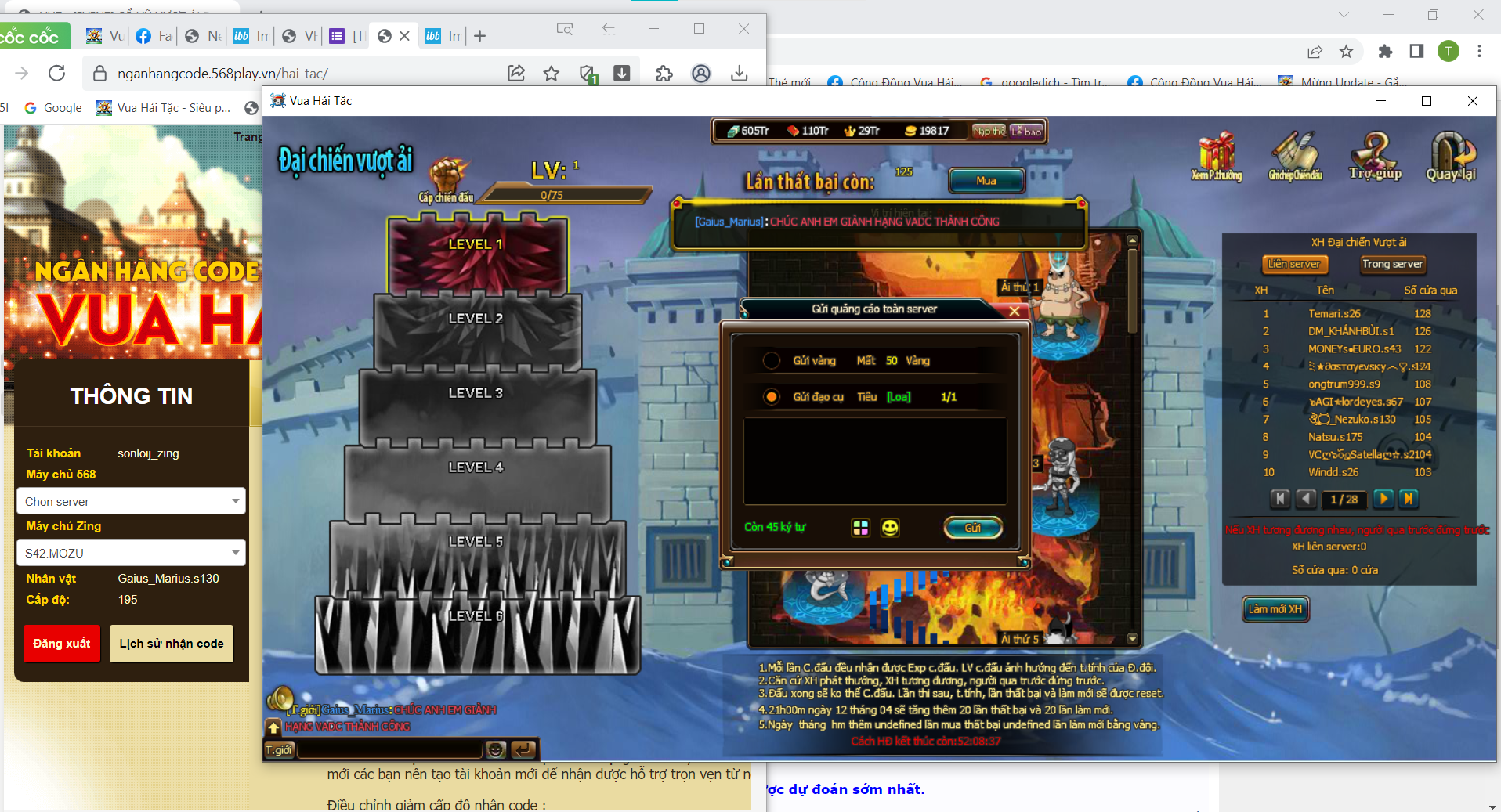Click the Làm mới XH refresh button
The width and height of the screenshot is (1501, 812).
(1275, 609)
